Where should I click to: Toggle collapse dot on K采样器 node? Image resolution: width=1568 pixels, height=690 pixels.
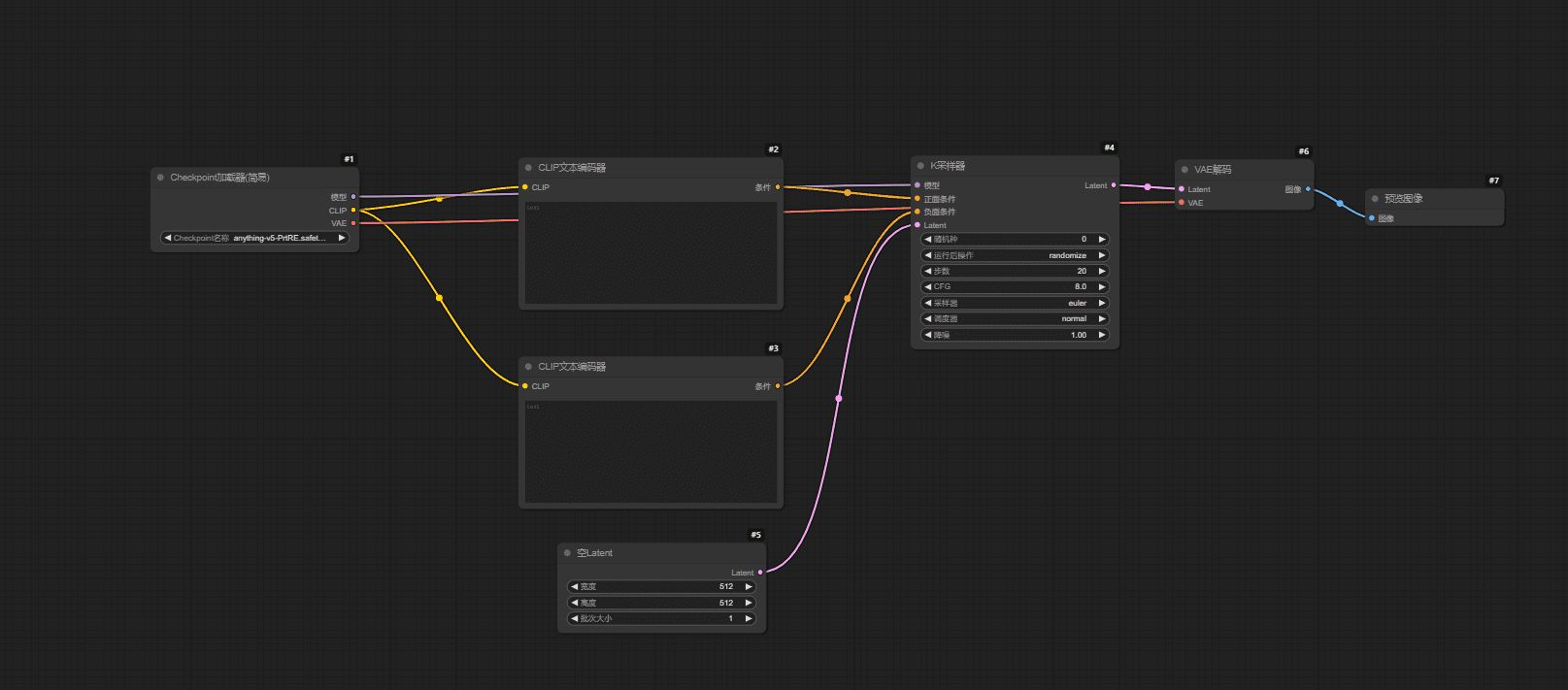pos(920,166)
